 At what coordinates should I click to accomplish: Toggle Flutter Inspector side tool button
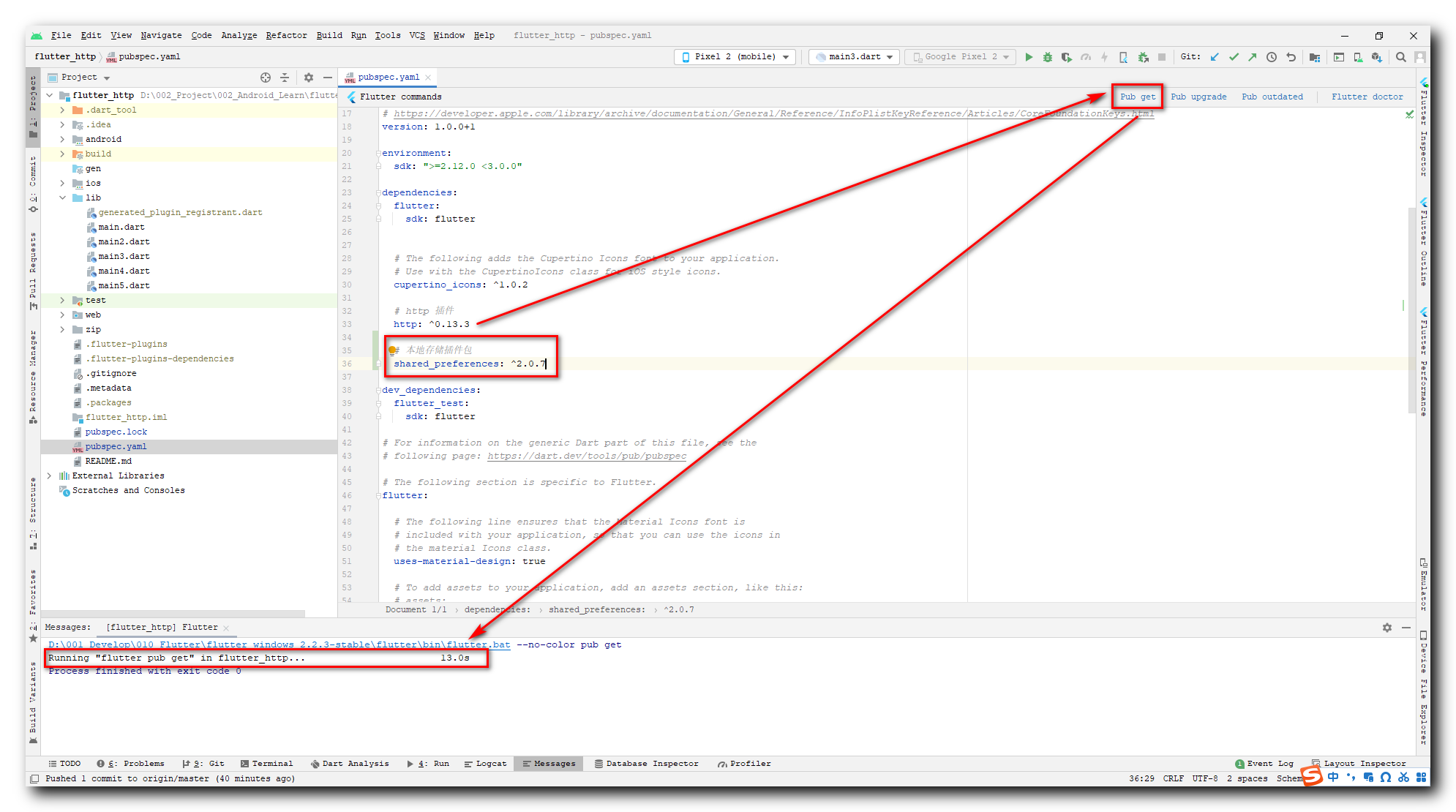pos(1424,127)
